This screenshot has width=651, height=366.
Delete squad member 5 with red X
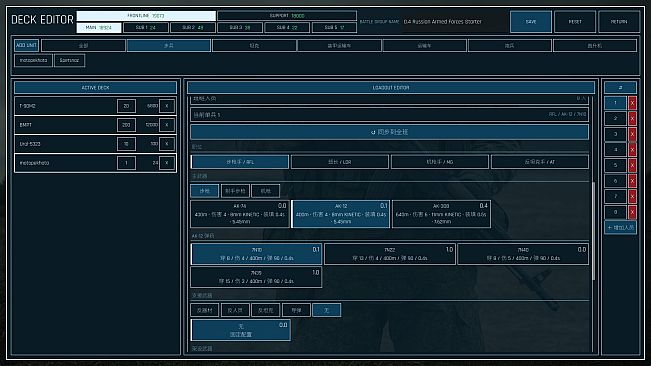[x=632, y=165]
